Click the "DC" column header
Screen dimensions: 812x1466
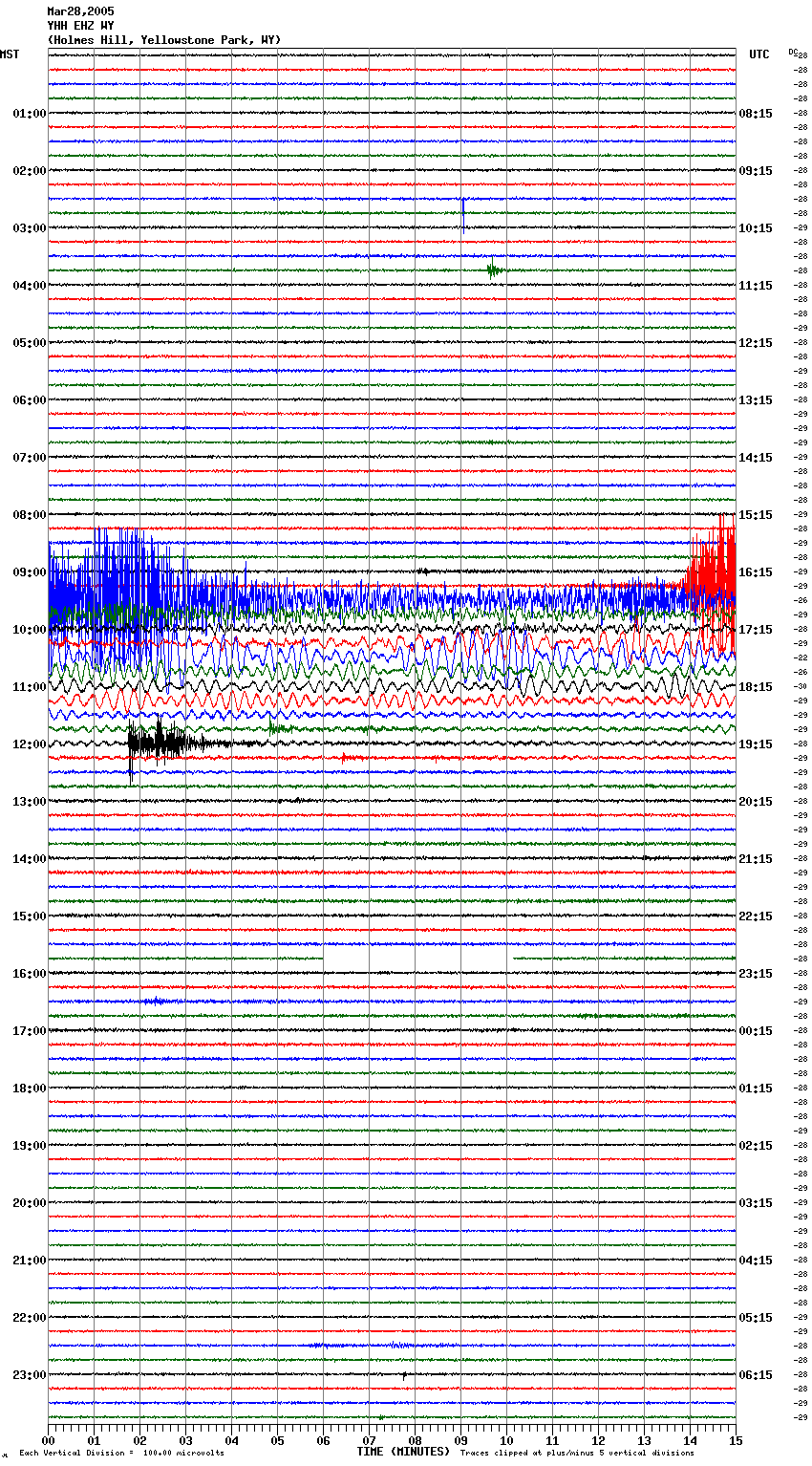[792, 52]
